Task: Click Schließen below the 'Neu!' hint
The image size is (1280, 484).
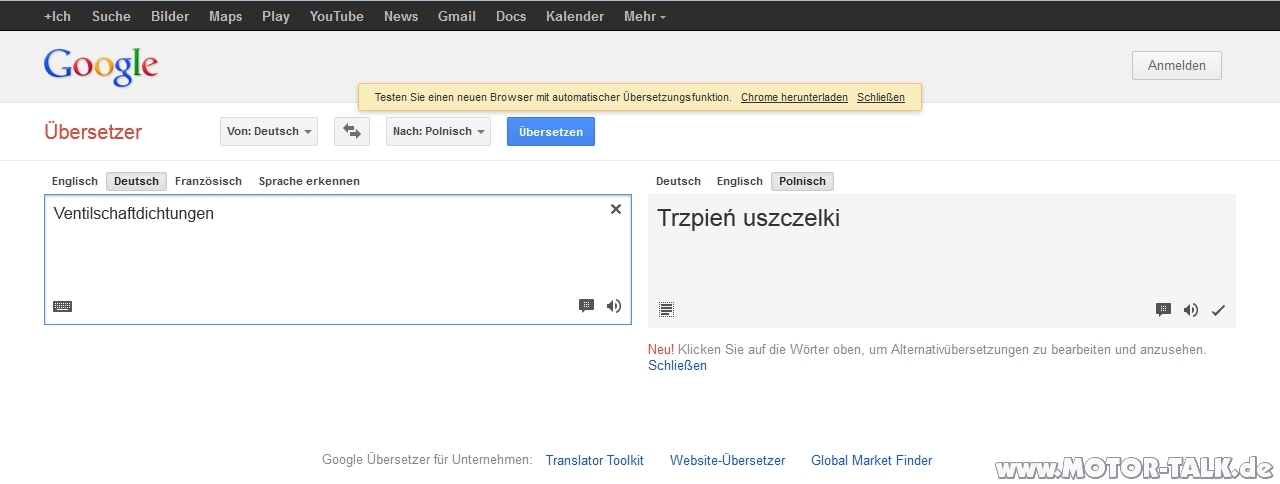Action: [677, 365]
